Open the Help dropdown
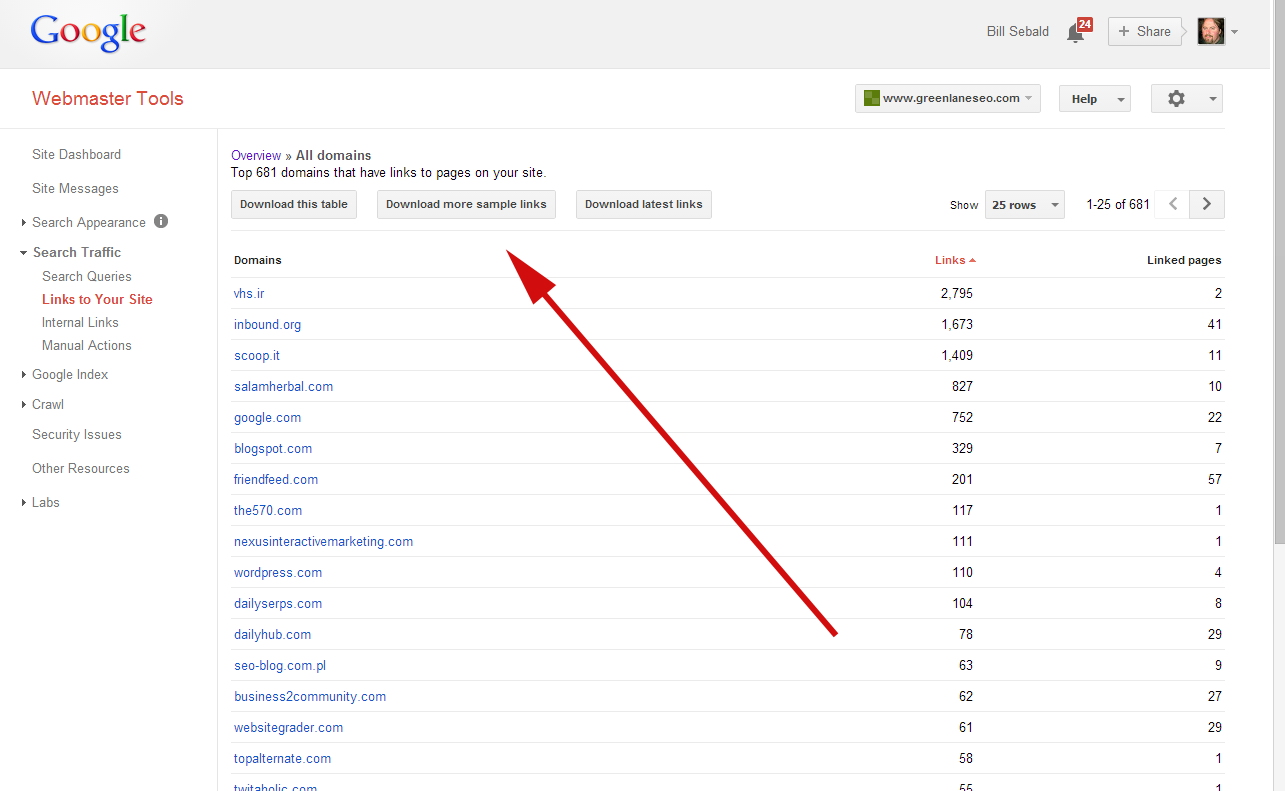The width and height of the screenshot is (1285, 791). (x=1095, y=99)
